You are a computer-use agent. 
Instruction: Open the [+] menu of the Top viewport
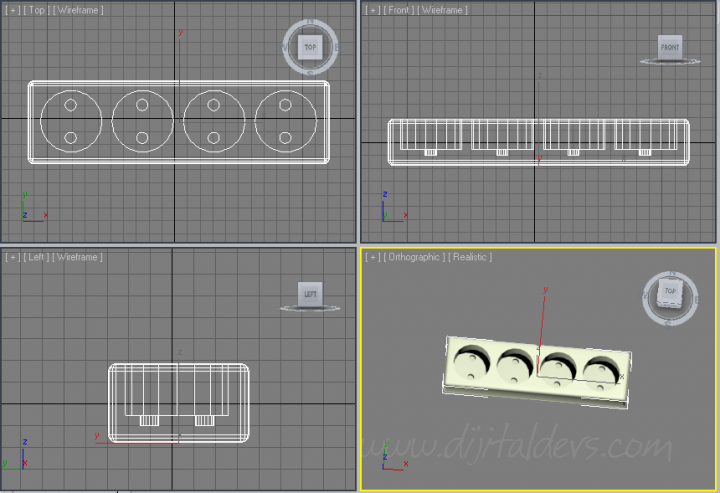[13, 10]
